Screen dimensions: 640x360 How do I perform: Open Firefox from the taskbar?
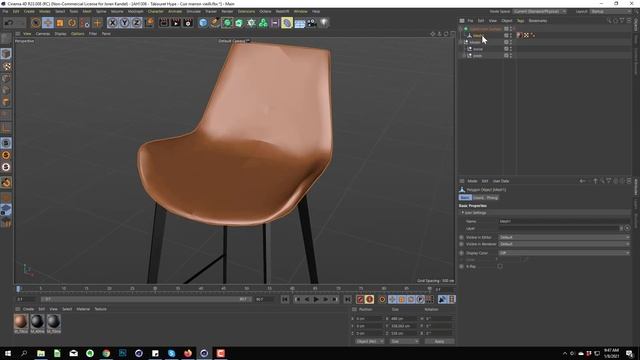(188, 353)
